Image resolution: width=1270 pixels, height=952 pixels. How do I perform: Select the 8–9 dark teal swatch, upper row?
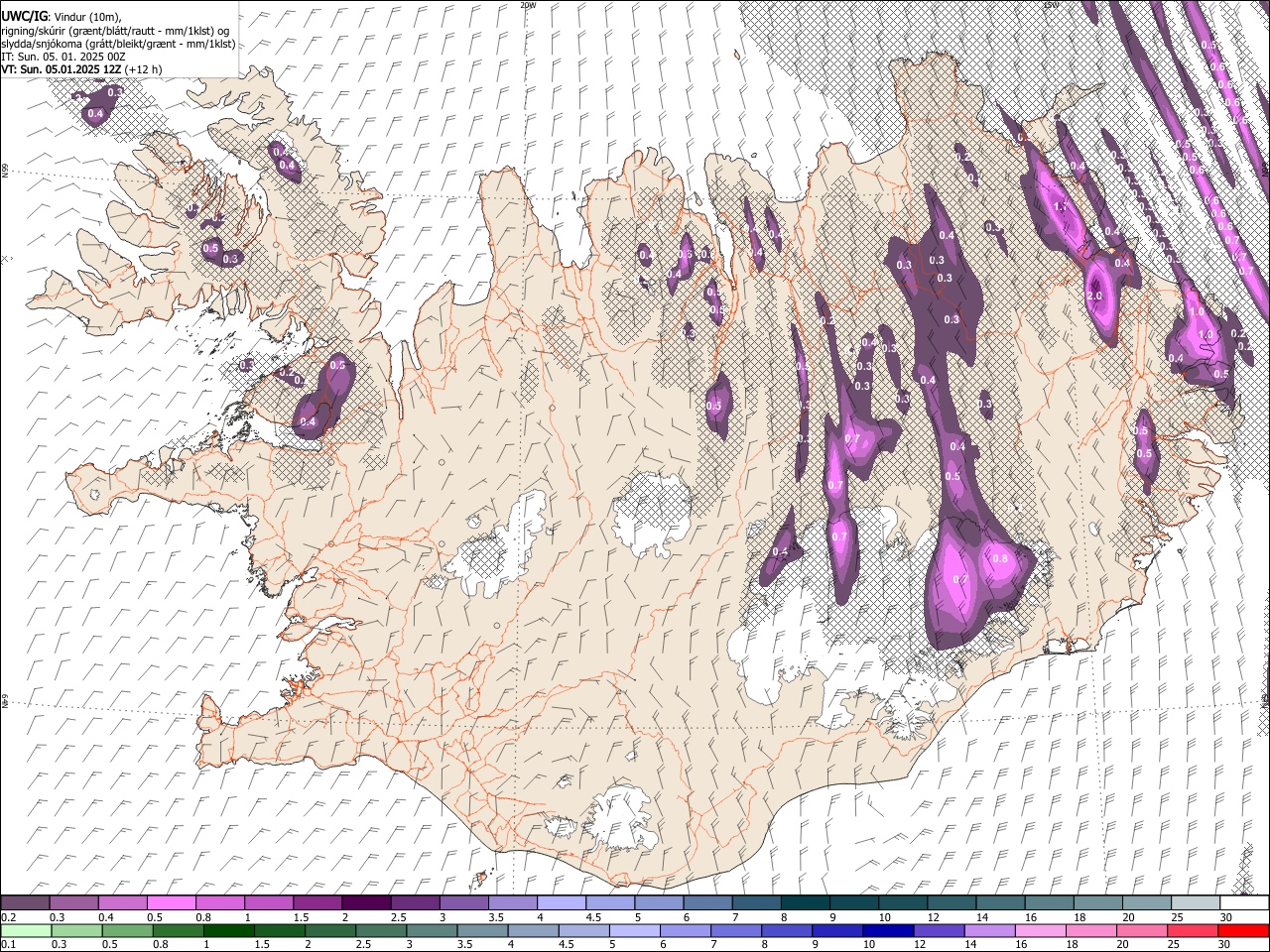pos(806,903)
